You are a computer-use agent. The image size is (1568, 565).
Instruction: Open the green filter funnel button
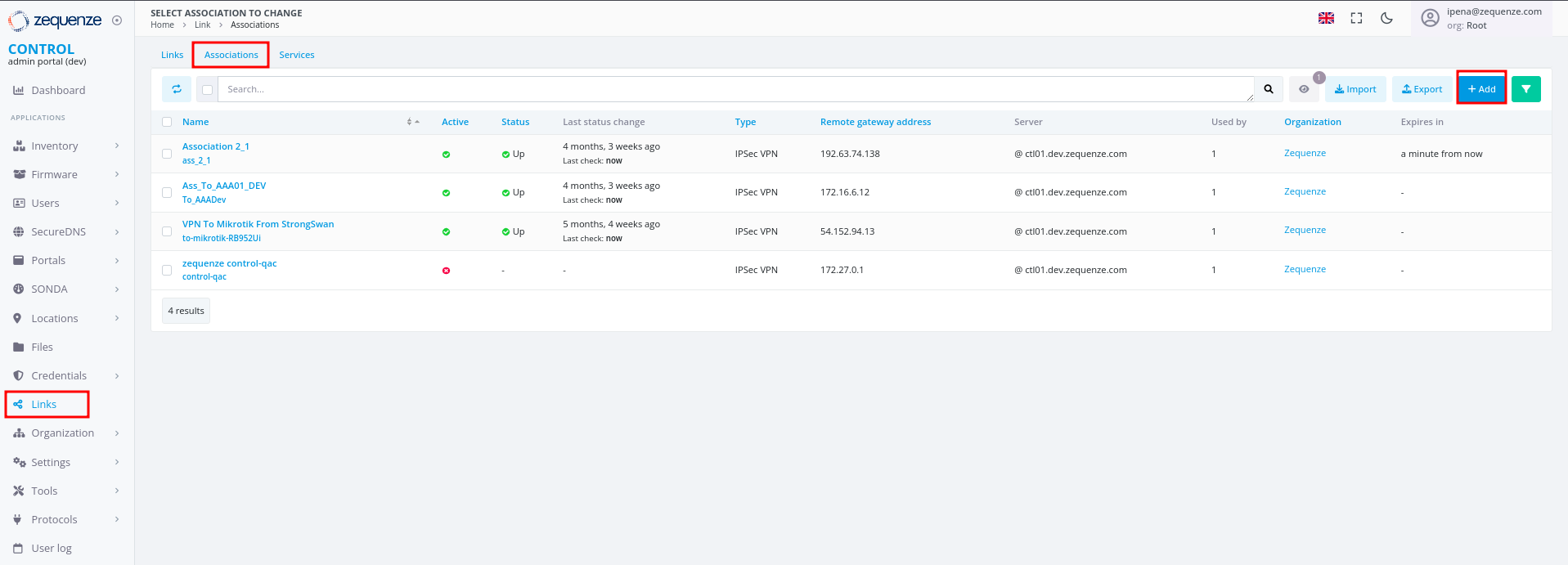pos(1525,89)
